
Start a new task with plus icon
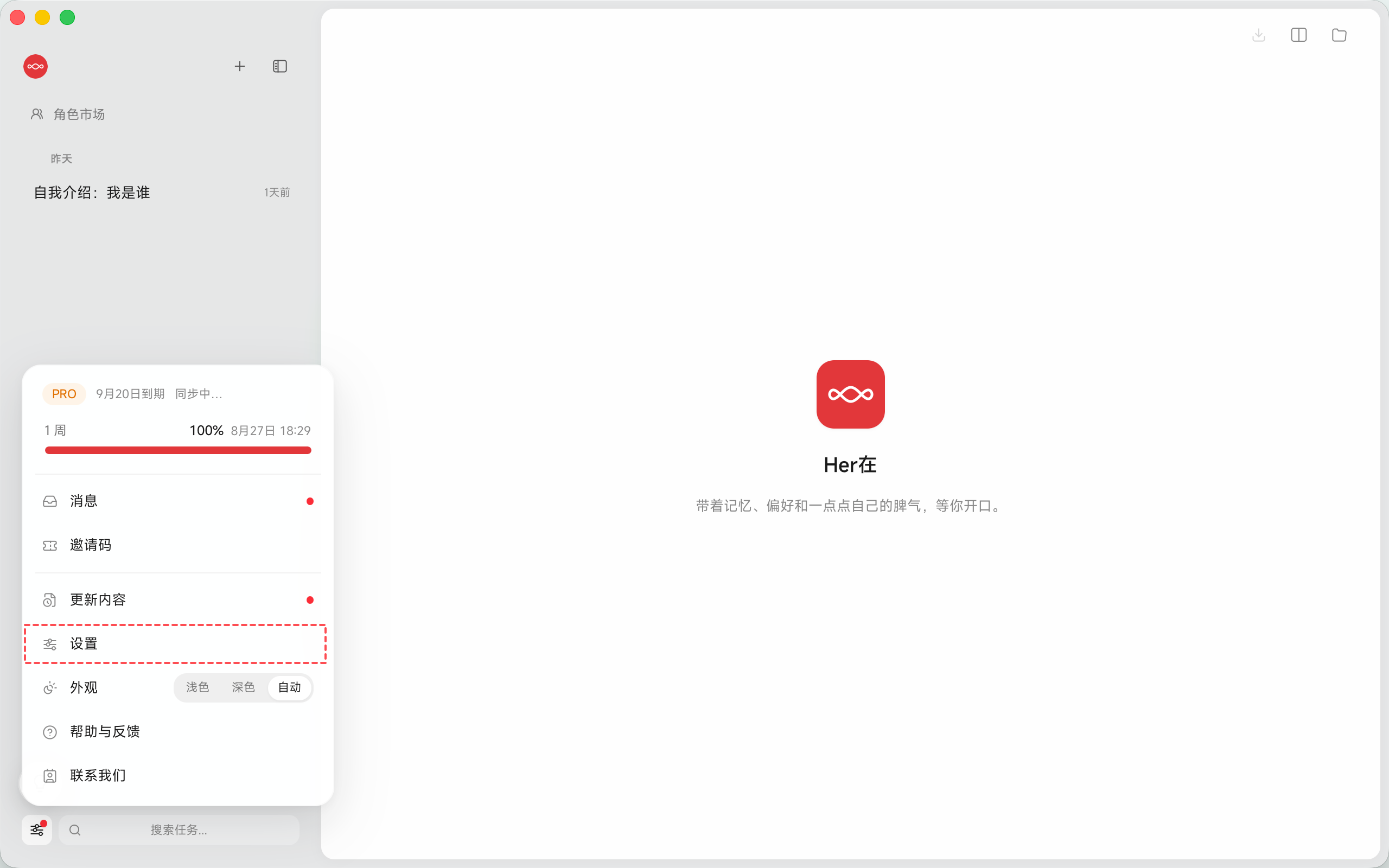tap(240, 67)
